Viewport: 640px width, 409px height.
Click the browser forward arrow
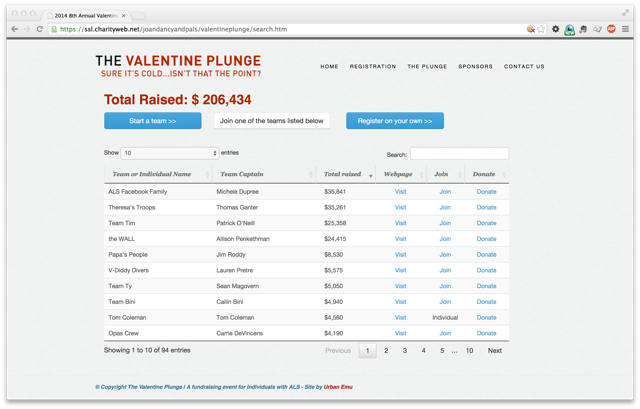pos(27,29)
